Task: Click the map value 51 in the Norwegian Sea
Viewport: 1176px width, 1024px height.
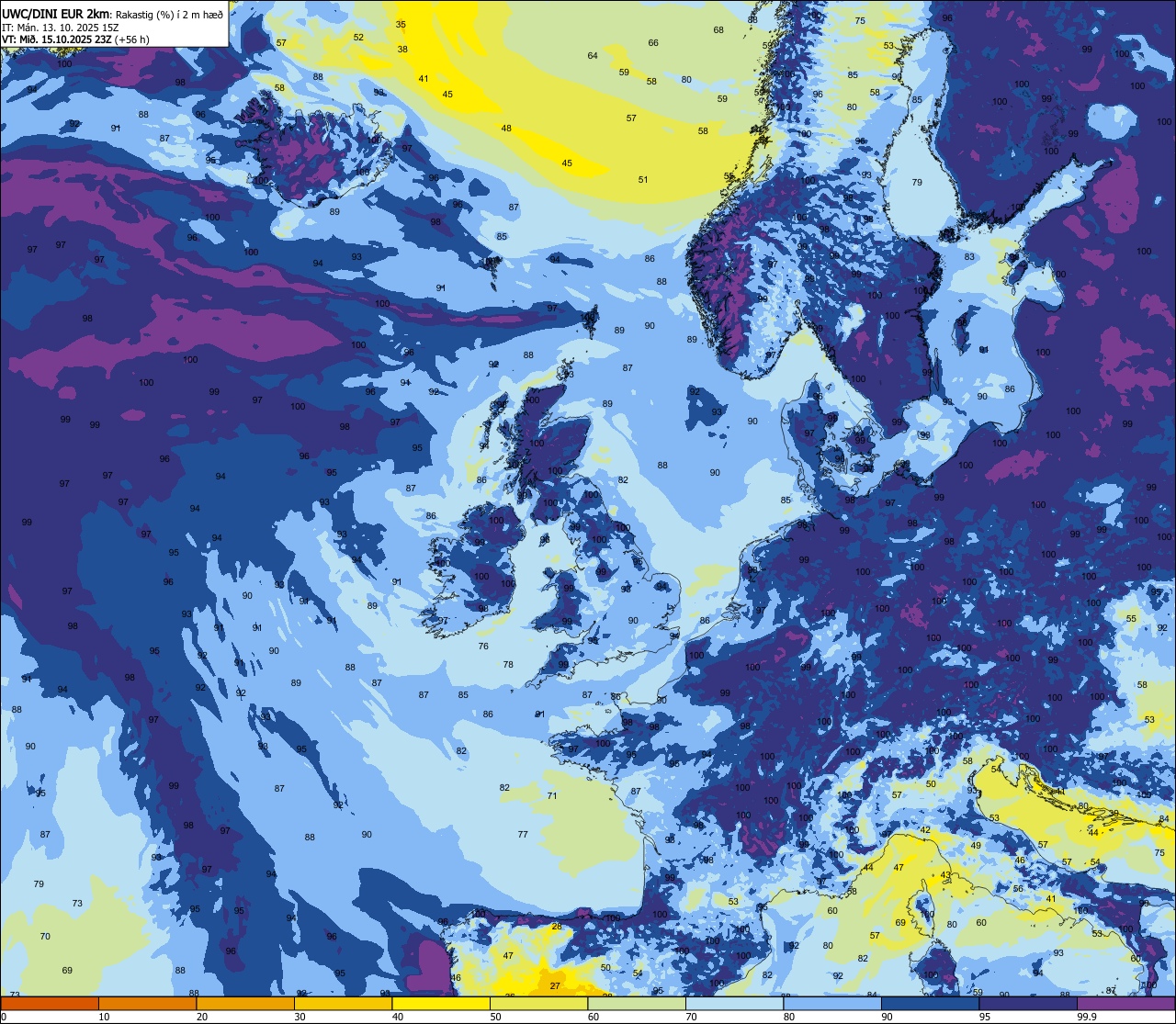Action: pyautogui.click(x=643, y=180)
